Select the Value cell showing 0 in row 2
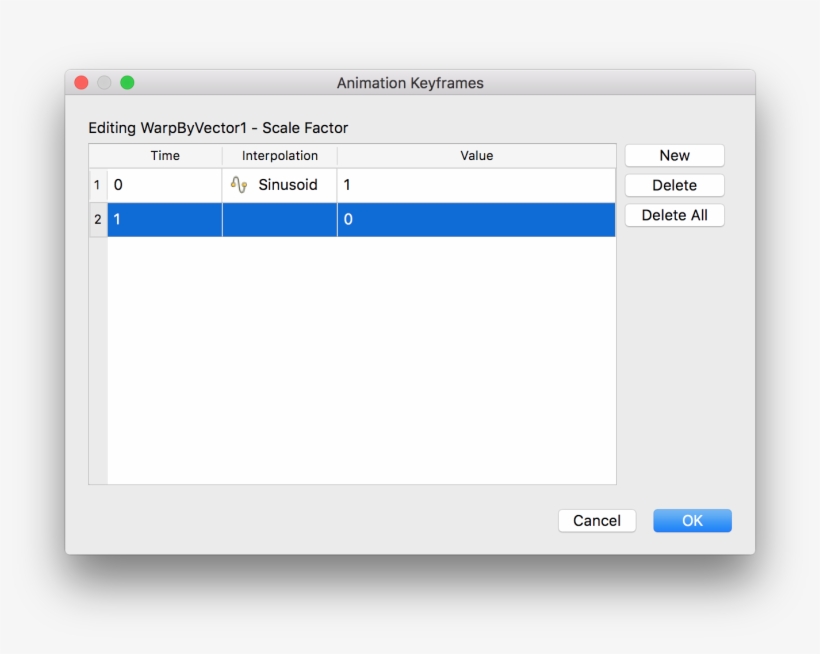 click(x=476, y=219)
